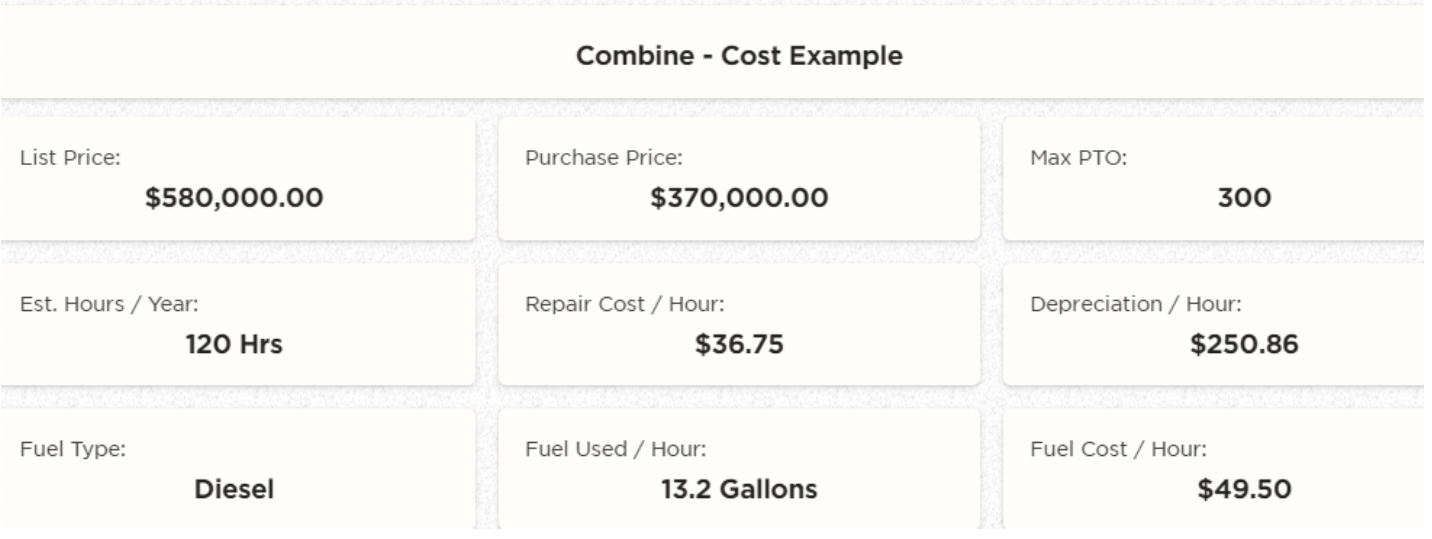1432x539 pixels.
Task: Select the Depreciation / Hour label
Action: click(x=1136, y=304)
